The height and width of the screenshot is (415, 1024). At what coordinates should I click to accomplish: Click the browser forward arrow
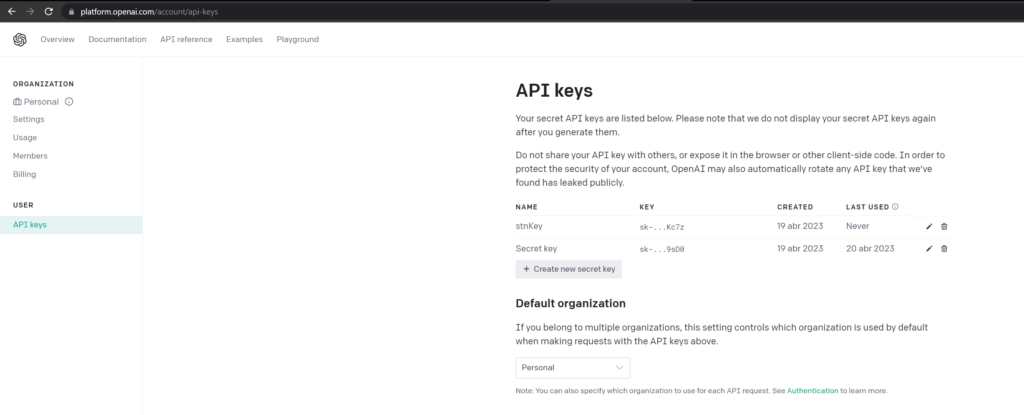(29, 12)
